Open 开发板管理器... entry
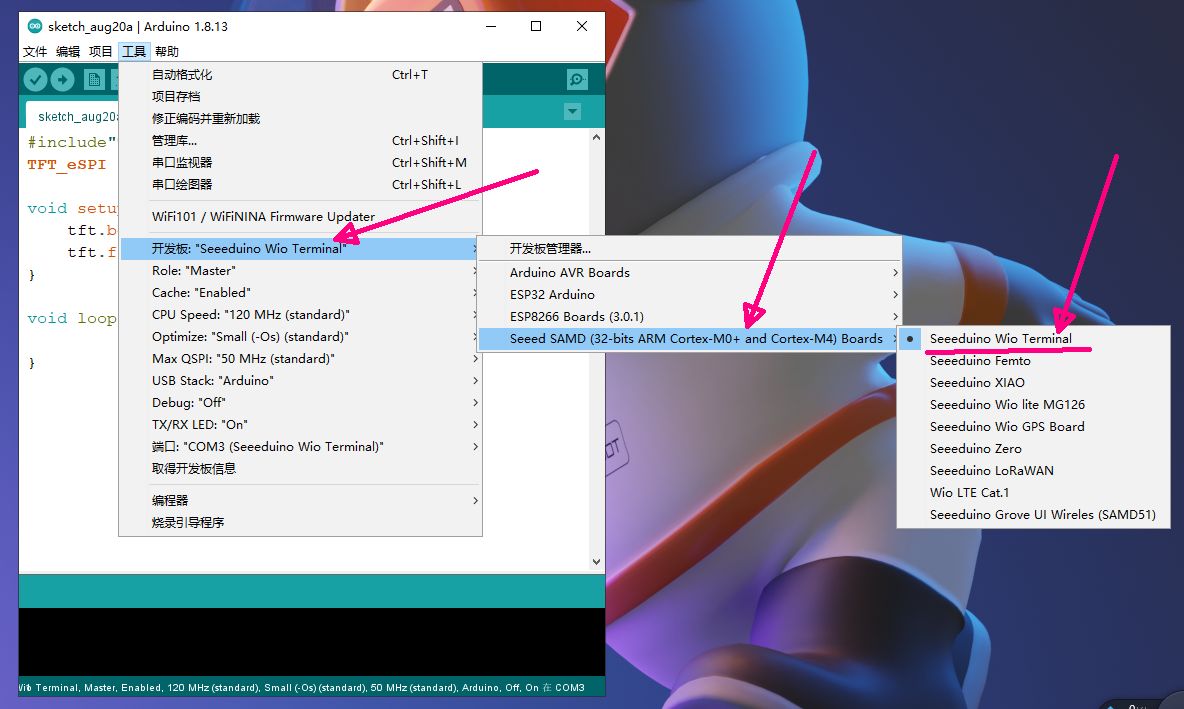1184x709 pixels. pos(690,248)
